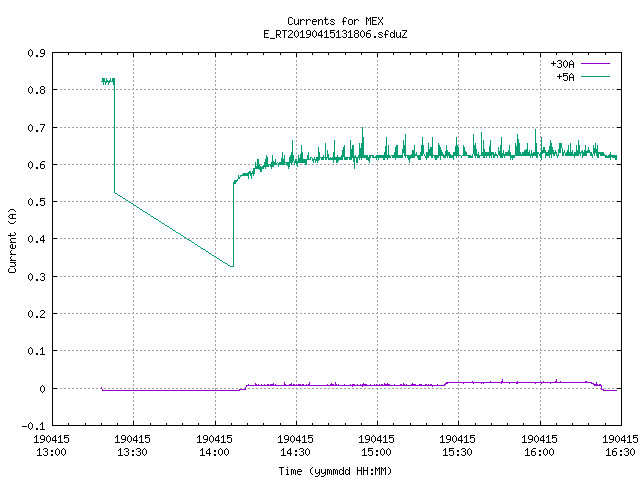Click the 0.3 y-axis tick label
640x480 pixels.
(36, 277)
